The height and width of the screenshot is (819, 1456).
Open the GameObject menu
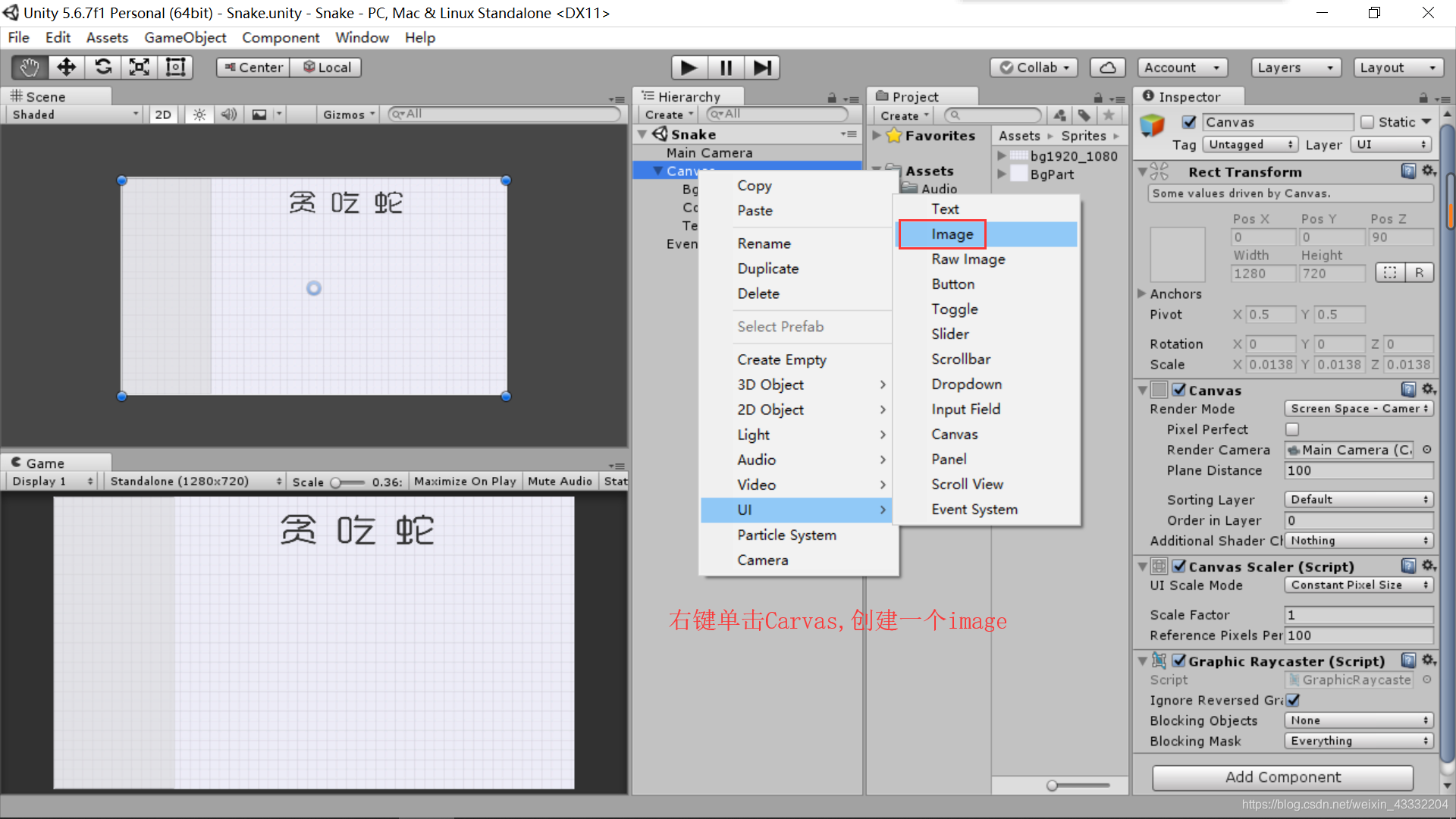pyautogui.click(x=185, y=38)
